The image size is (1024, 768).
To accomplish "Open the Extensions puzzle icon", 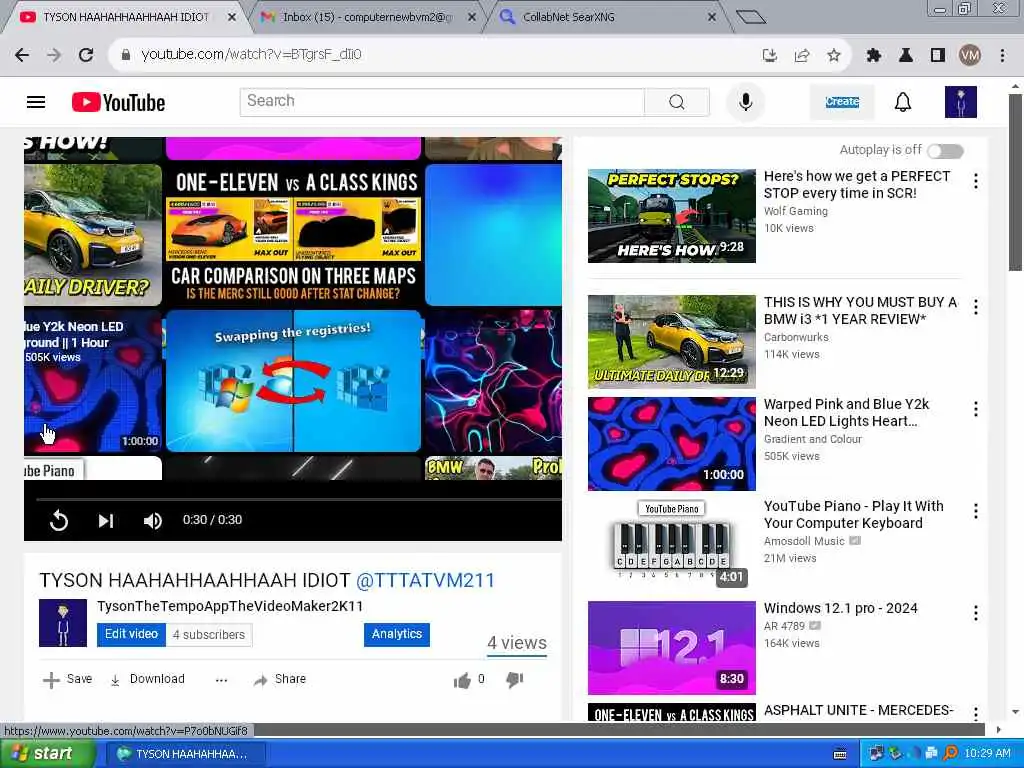I will pos(873,56).
